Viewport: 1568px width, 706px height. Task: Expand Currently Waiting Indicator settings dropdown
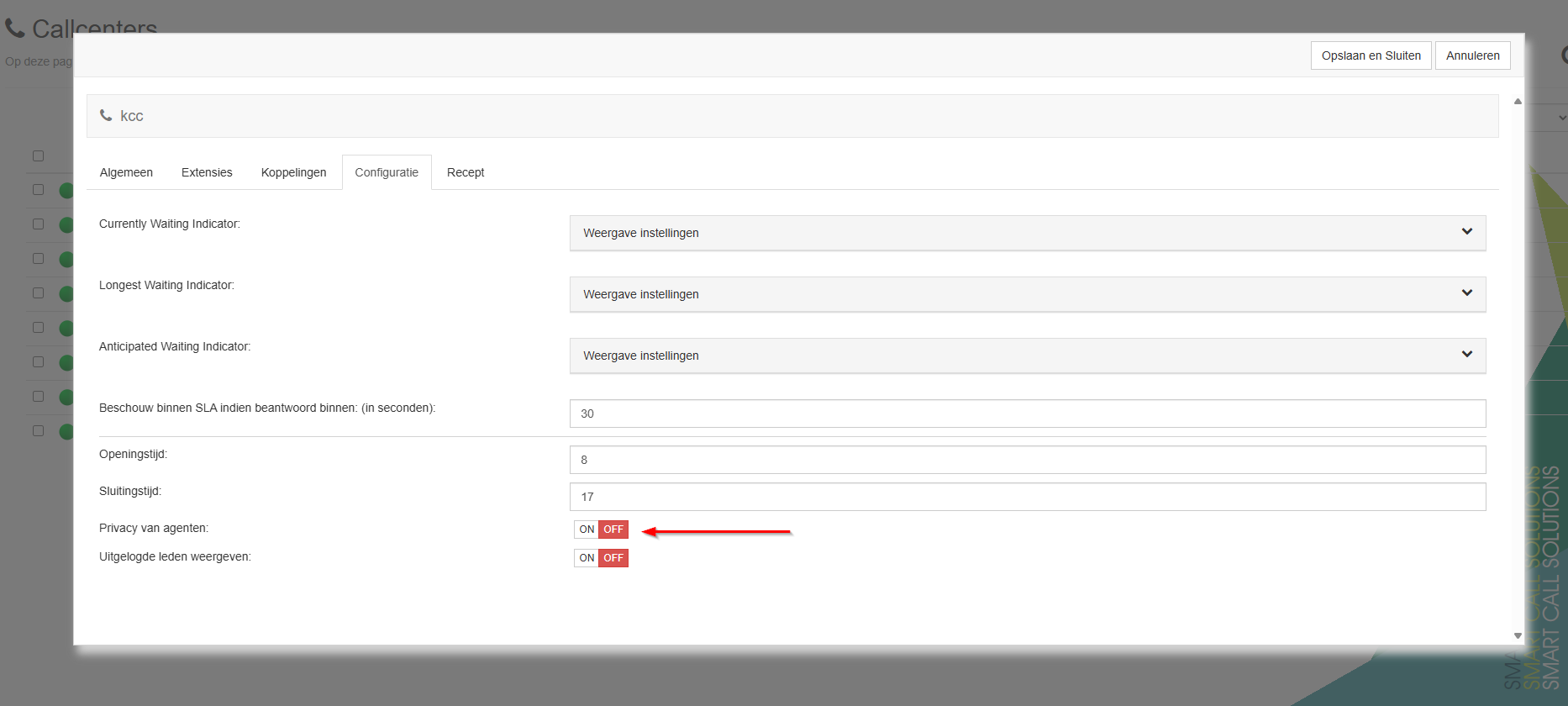(x=1027, y=233)
